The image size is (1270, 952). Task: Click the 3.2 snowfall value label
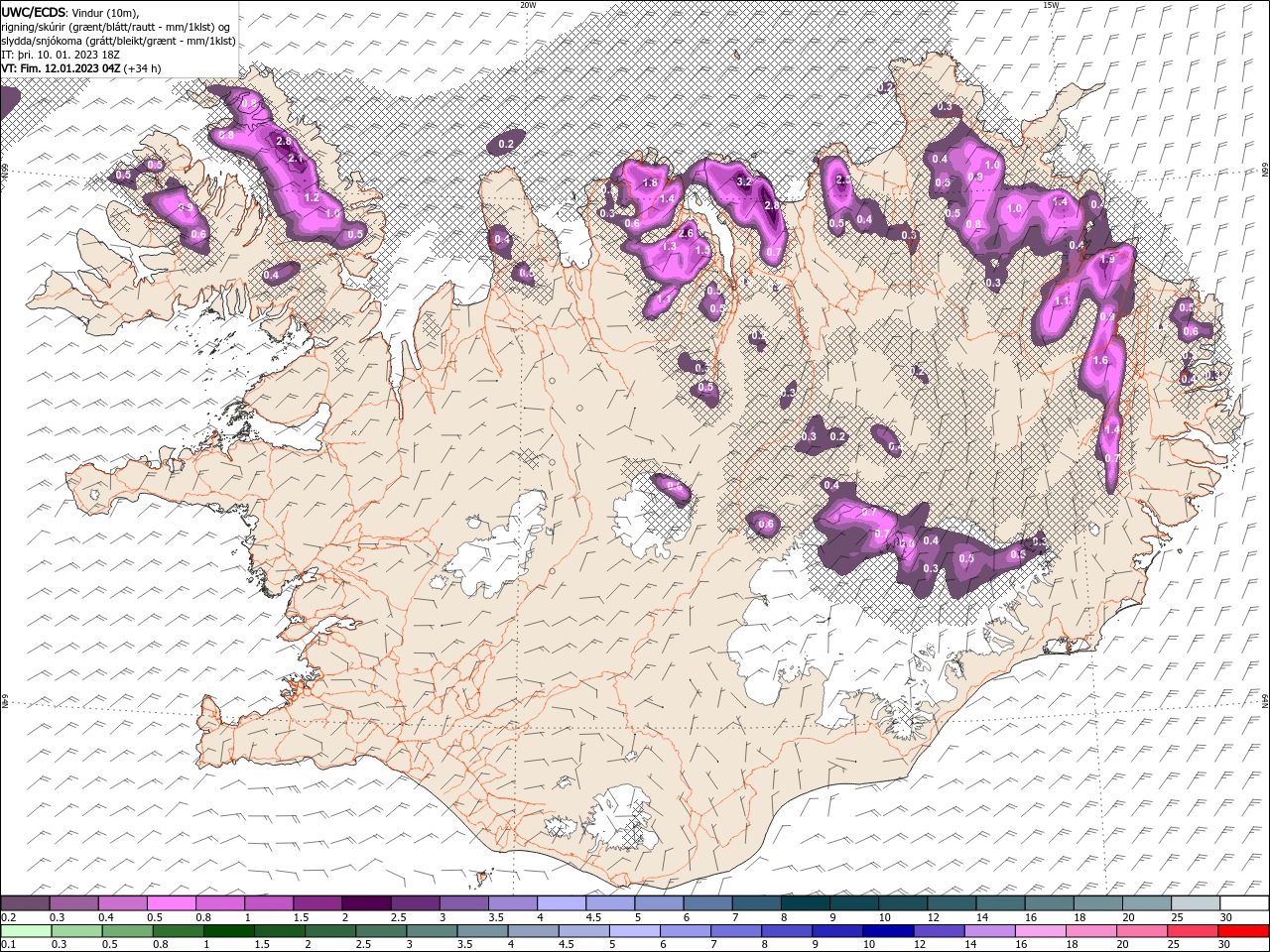click(744, 182)
